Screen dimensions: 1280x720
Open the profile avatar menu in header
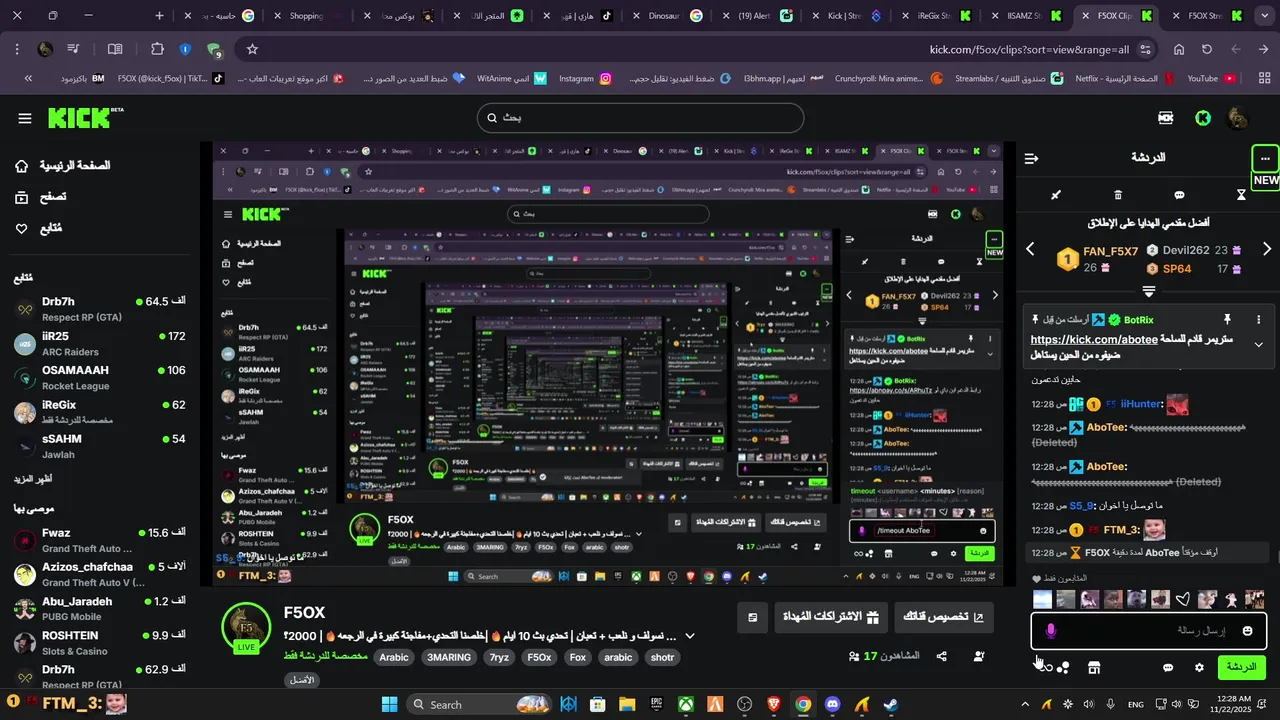(x=1238, y=118)
